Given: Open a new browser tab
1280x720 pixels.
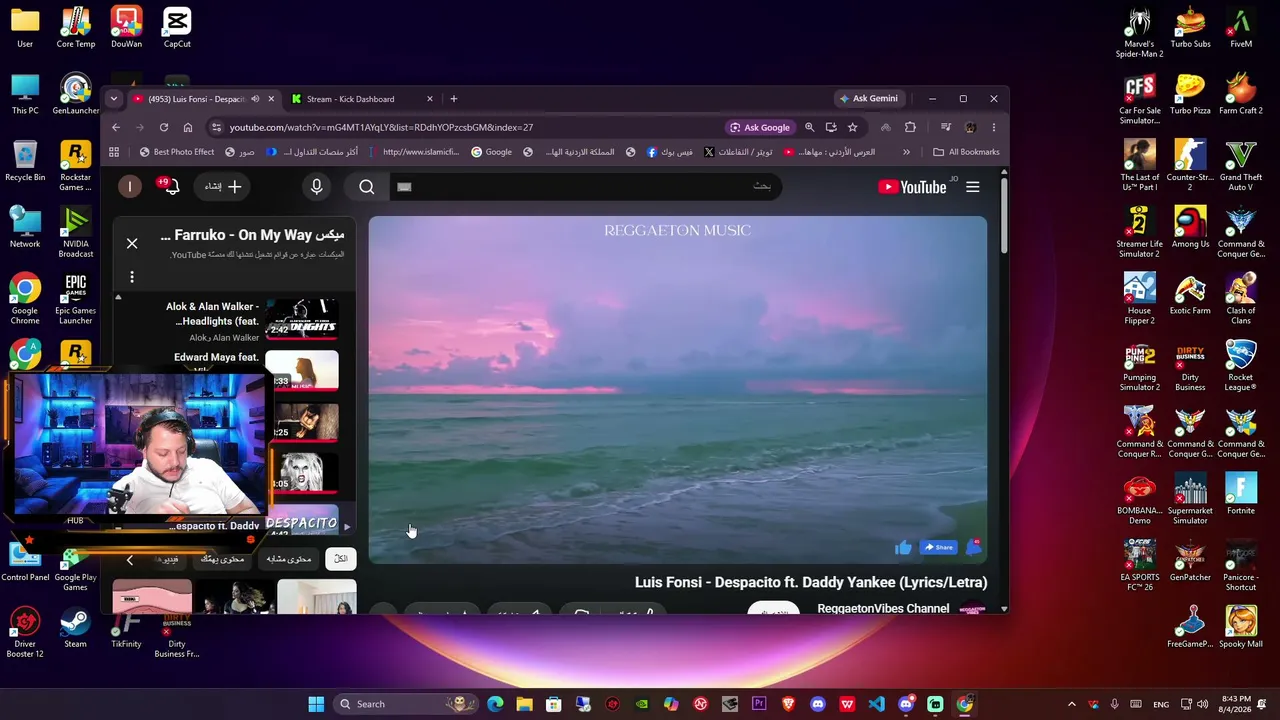Looking at the screenshot, I should click(454, 99).
